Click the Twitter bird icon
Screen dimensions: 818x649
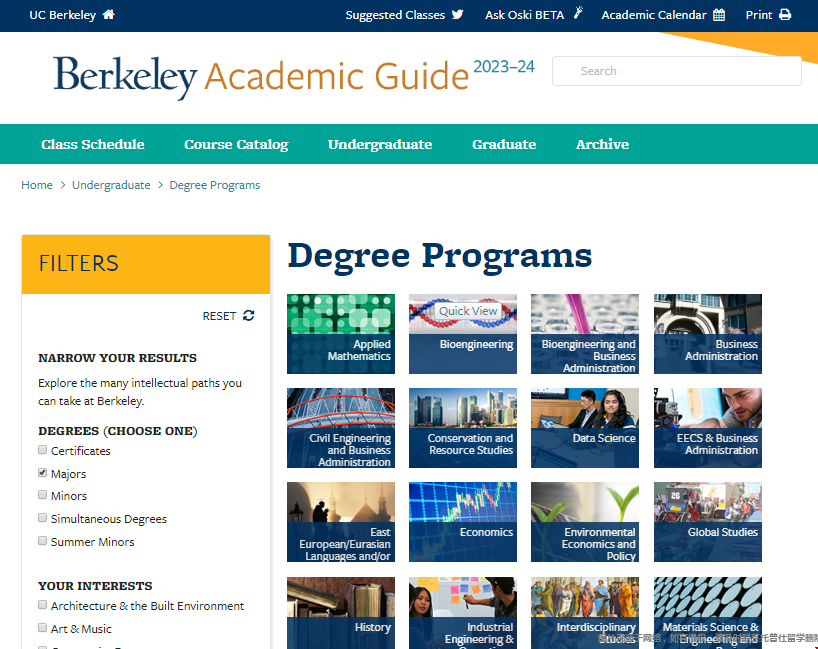pyautogui.click(x=458, y=15)
